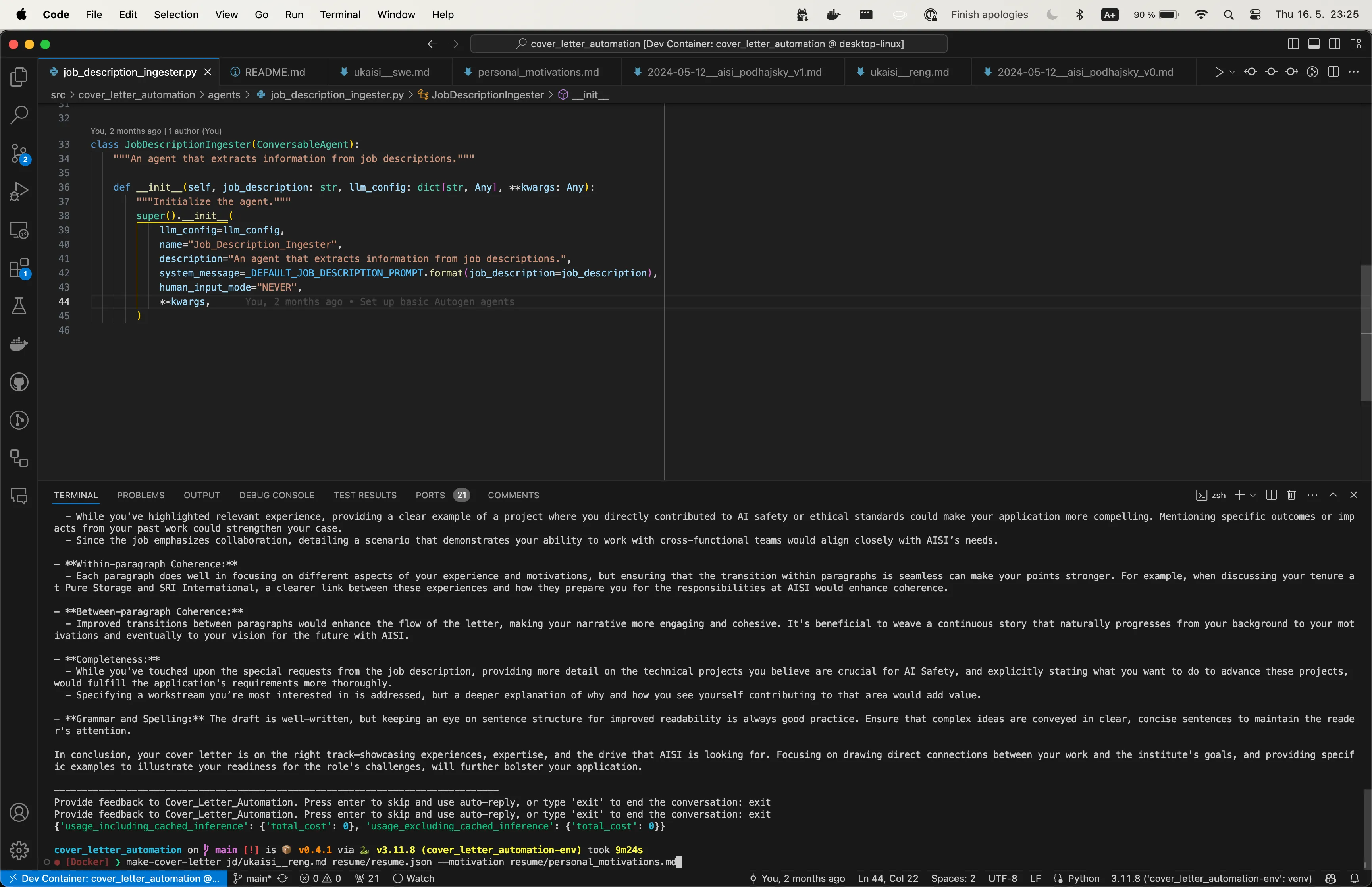The width and height of the screenshot is (1372, 887).
Task: Go to line via Ln 44, Col 22
Action: tap(888, 878)
